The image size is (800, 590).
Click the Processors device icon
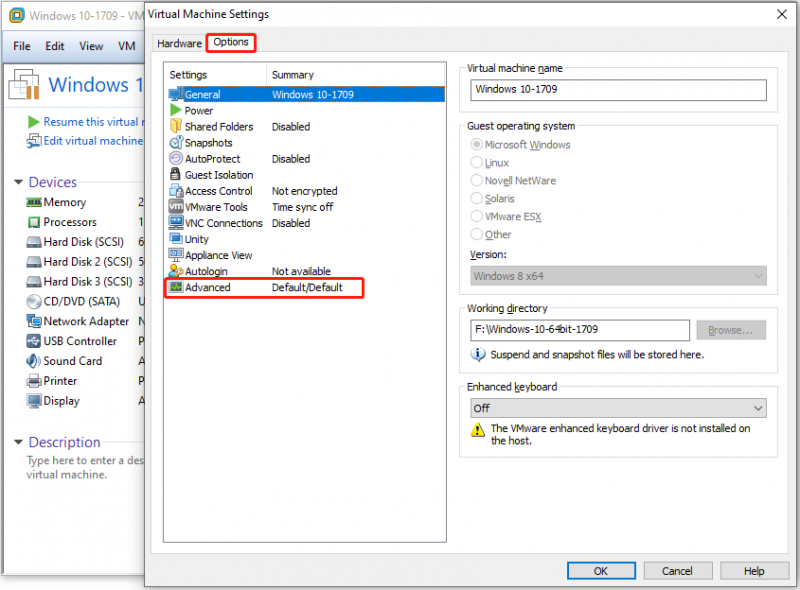[x=34, y=223]
